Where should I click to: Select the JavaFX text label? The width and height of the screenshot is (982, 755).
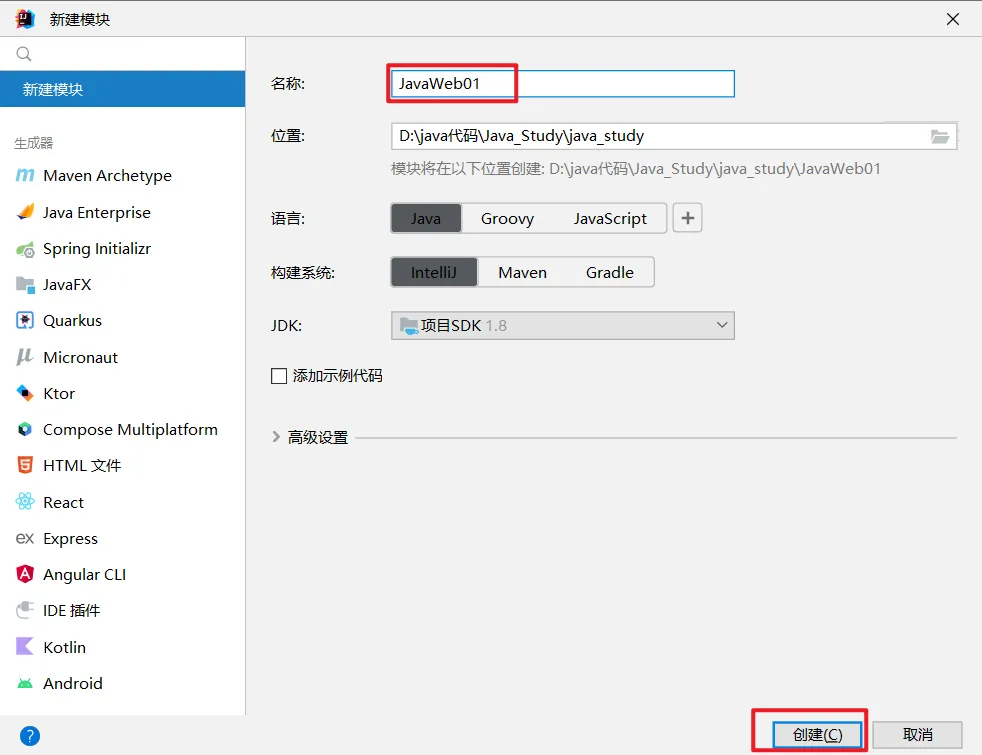pyautogui.click(x=67, y=285)
